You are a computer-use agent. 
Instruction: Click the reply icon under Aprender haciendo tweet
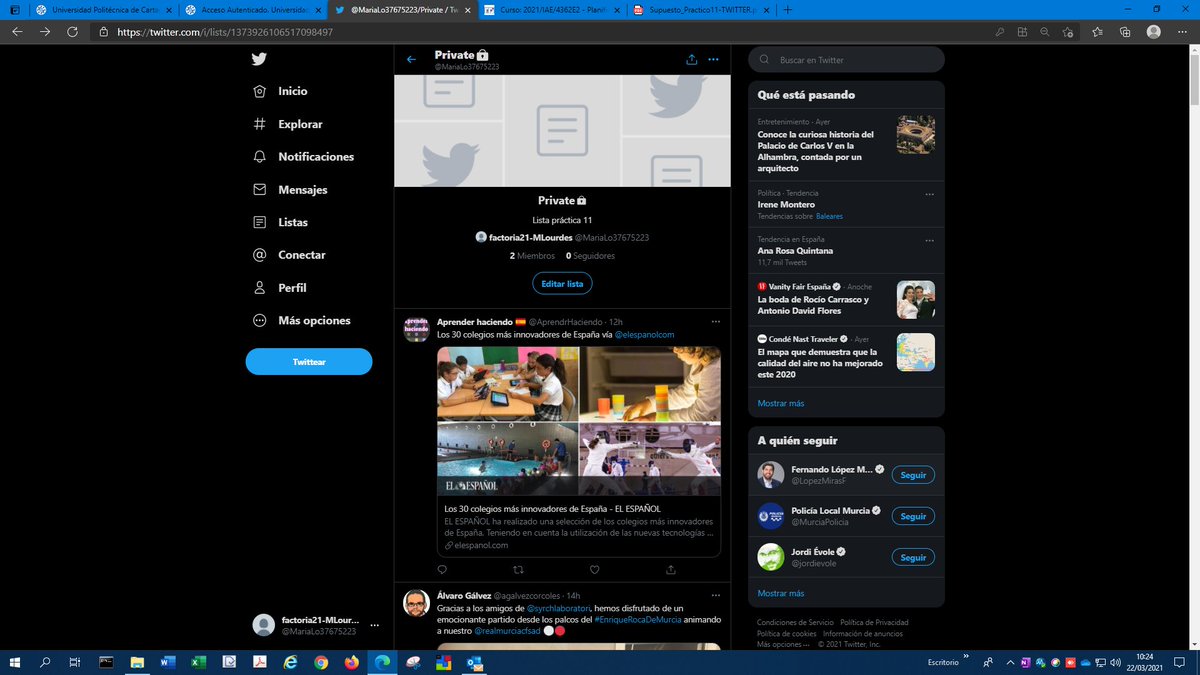(x=442, y=570)
